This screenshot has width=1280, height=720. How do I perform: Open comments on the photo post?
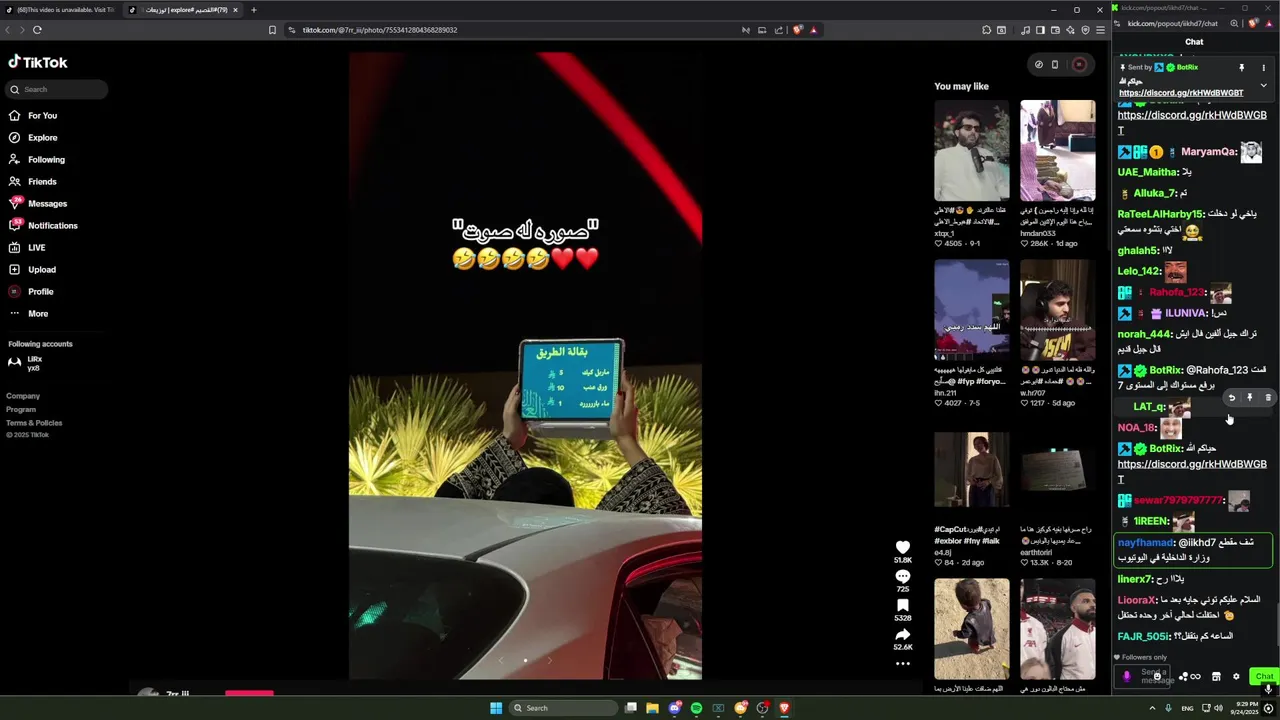pyautogui.click(x=902, y=577)
